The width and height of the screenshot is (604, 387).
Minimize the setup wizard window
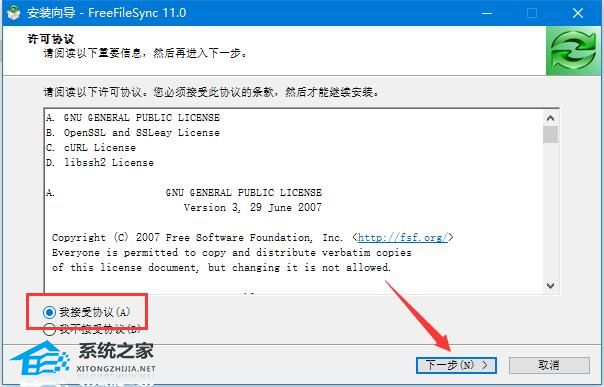tap(487, 13)
